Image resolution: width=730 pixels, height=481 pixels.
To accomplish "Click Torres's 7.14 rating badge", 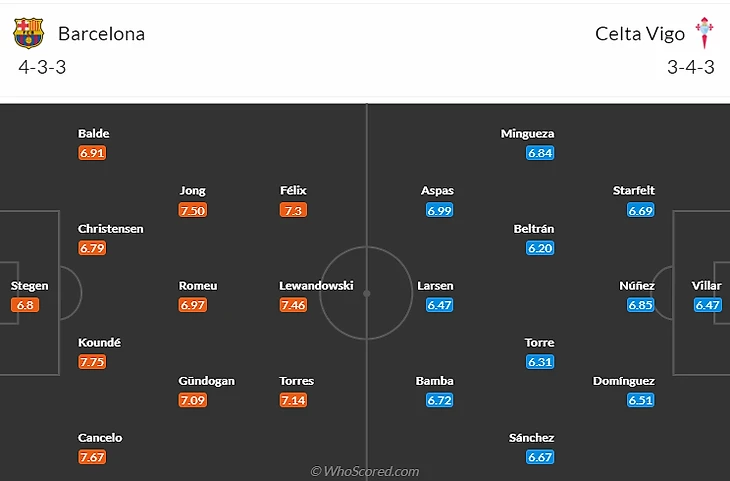I will [293, 400].
